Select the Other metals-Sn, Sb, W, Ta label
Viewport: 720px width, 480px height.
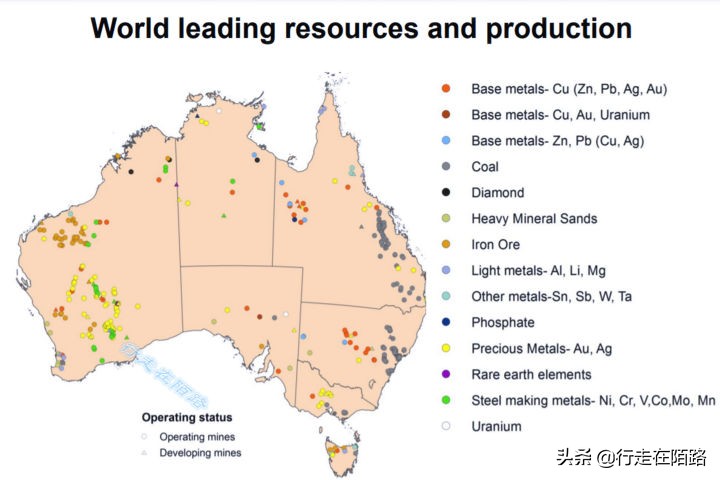click(x=553, y=297)
